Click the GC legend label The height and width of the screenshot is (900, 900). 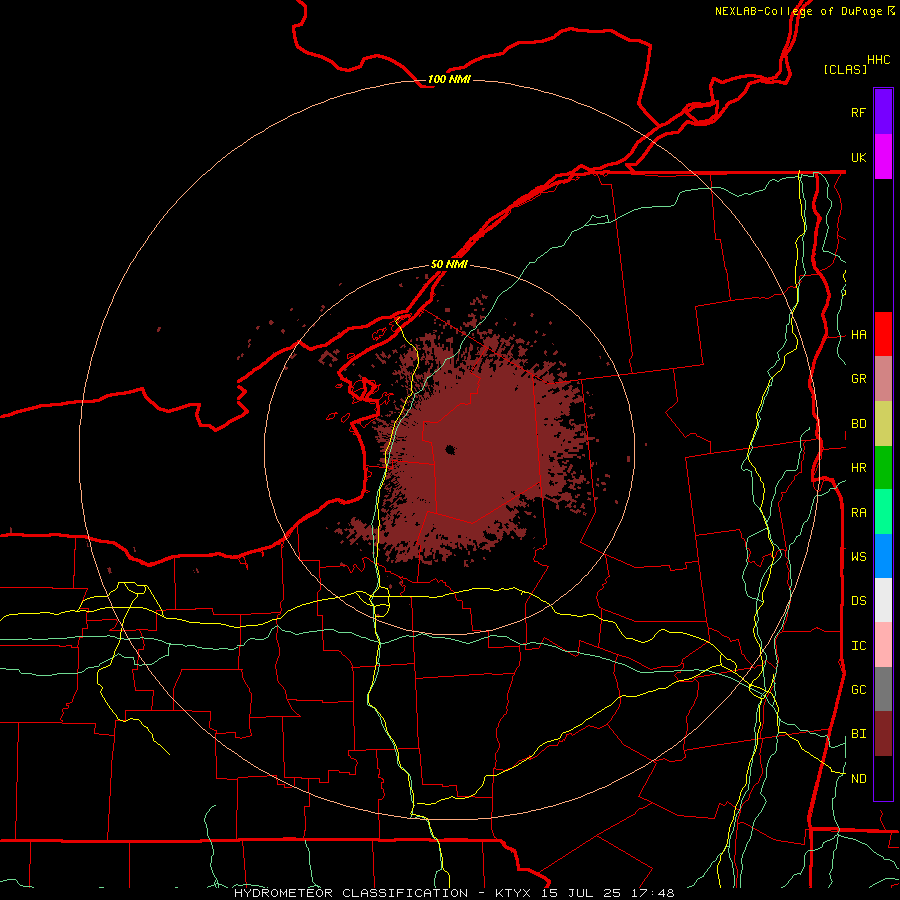(x=858, y=690)
